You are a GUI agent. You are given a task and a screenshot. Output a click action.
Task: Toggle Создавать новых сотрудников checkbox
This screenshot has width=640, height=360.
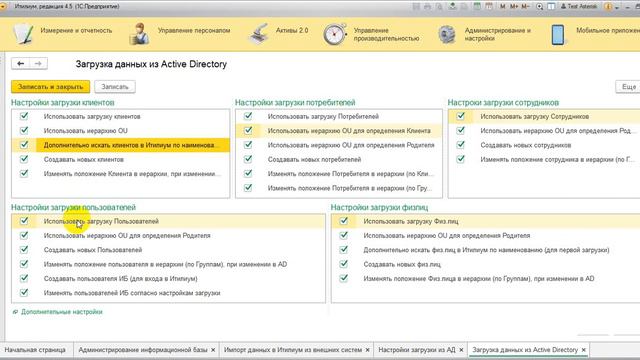click(461, 145)
